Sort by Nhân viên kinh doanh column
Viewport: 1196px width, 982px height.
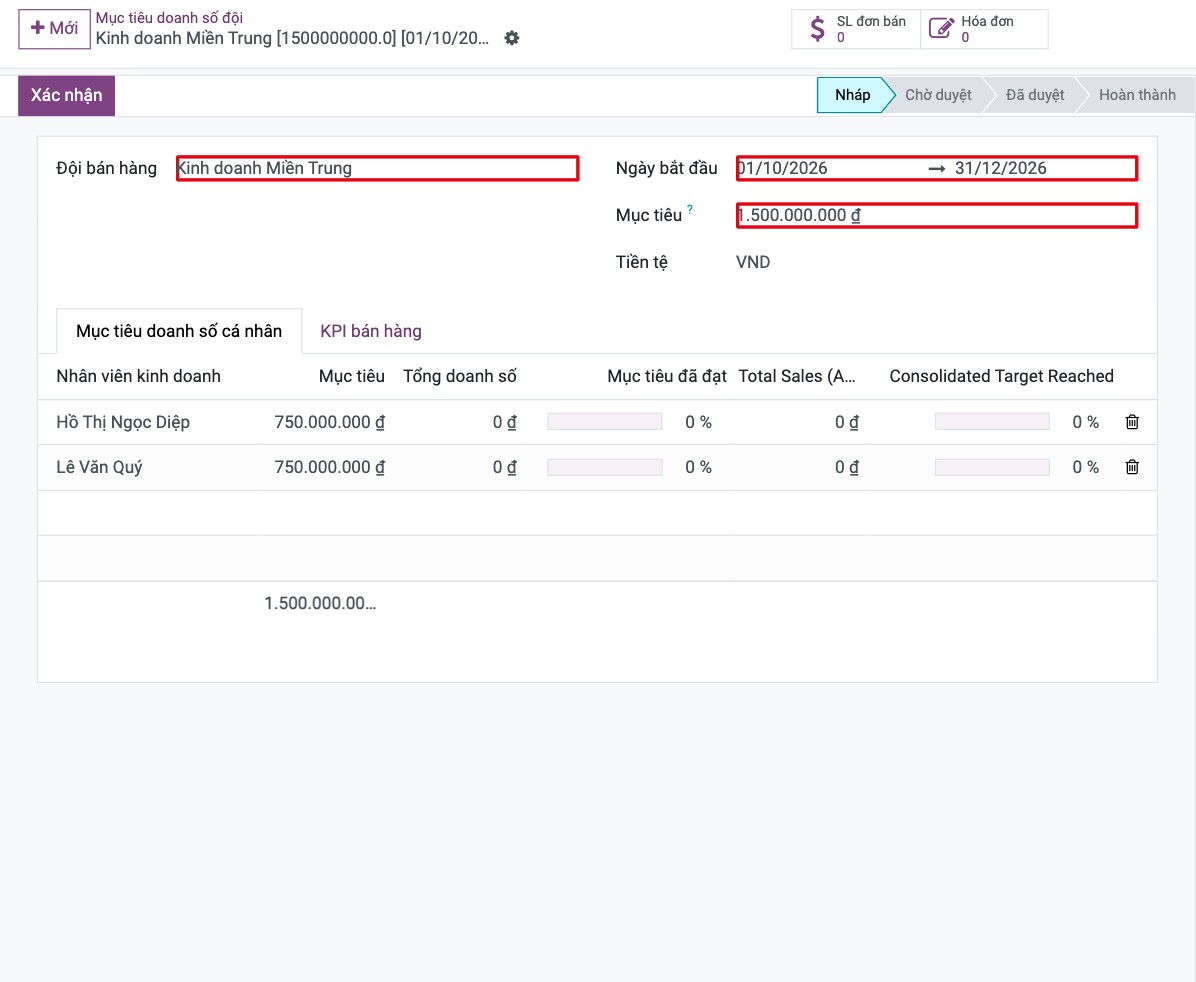(x=139, y=376)
